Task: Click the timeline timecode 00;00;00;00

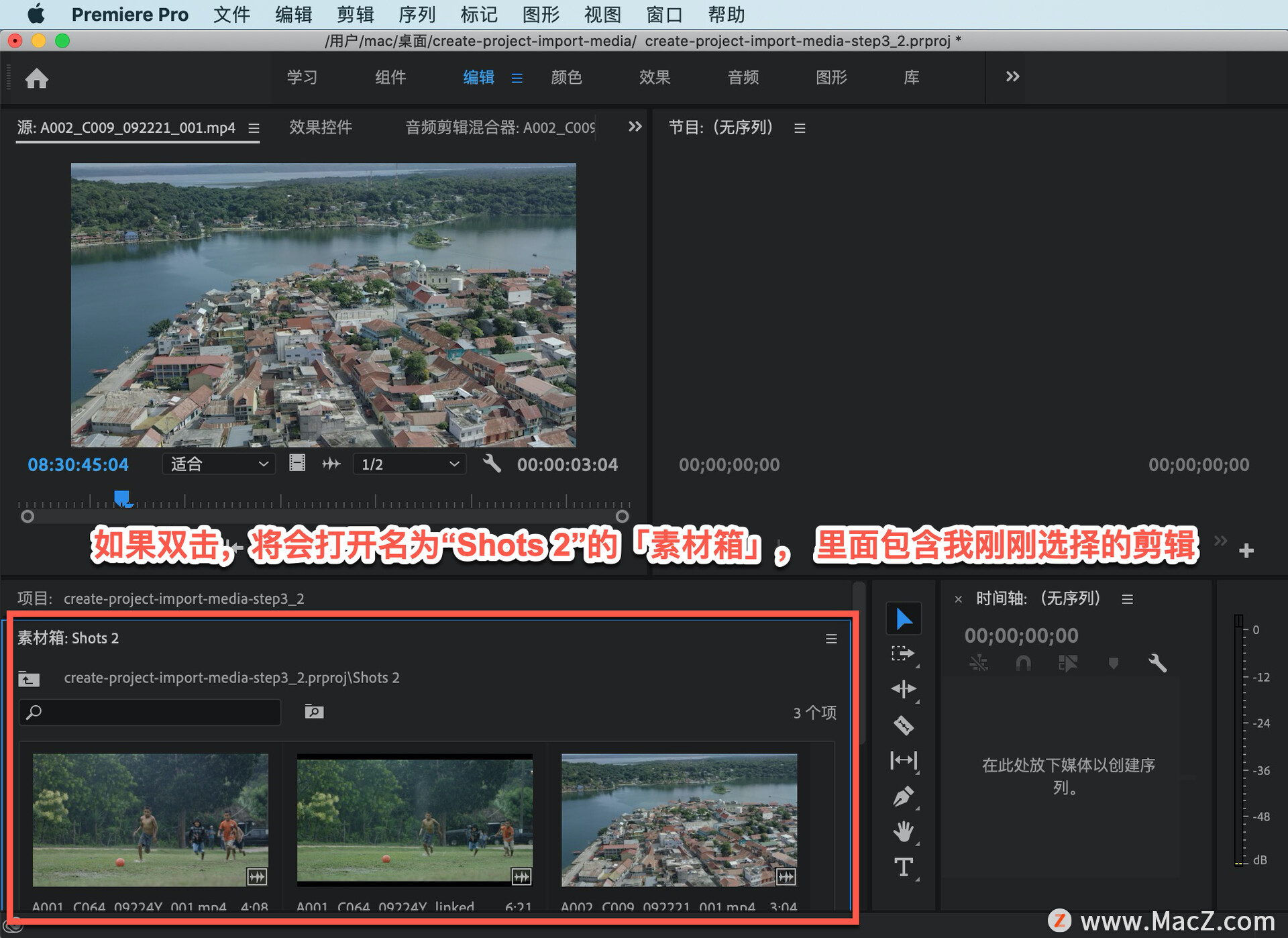Action: click(x=1021, y=635)
